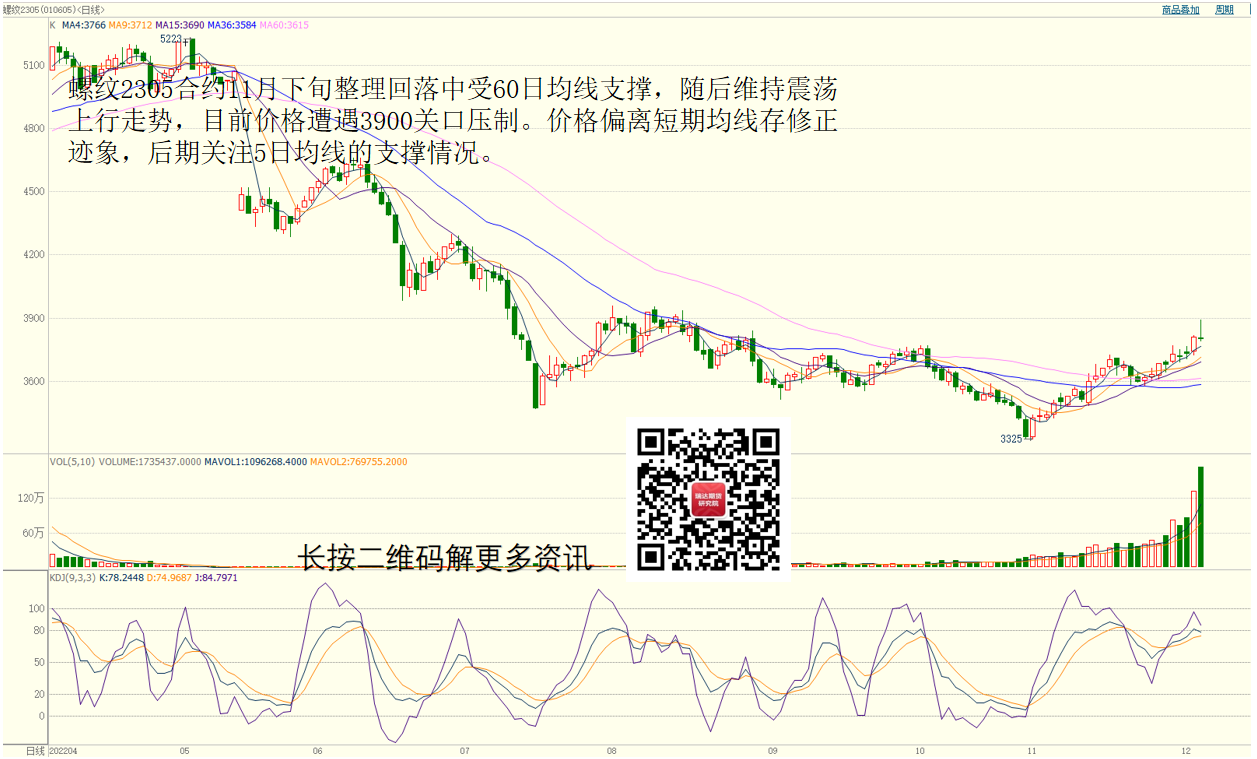The width and height of the screenshot is (1257, 759).
Task: Click the 商品叠加 link
Action: (1180, 10)
